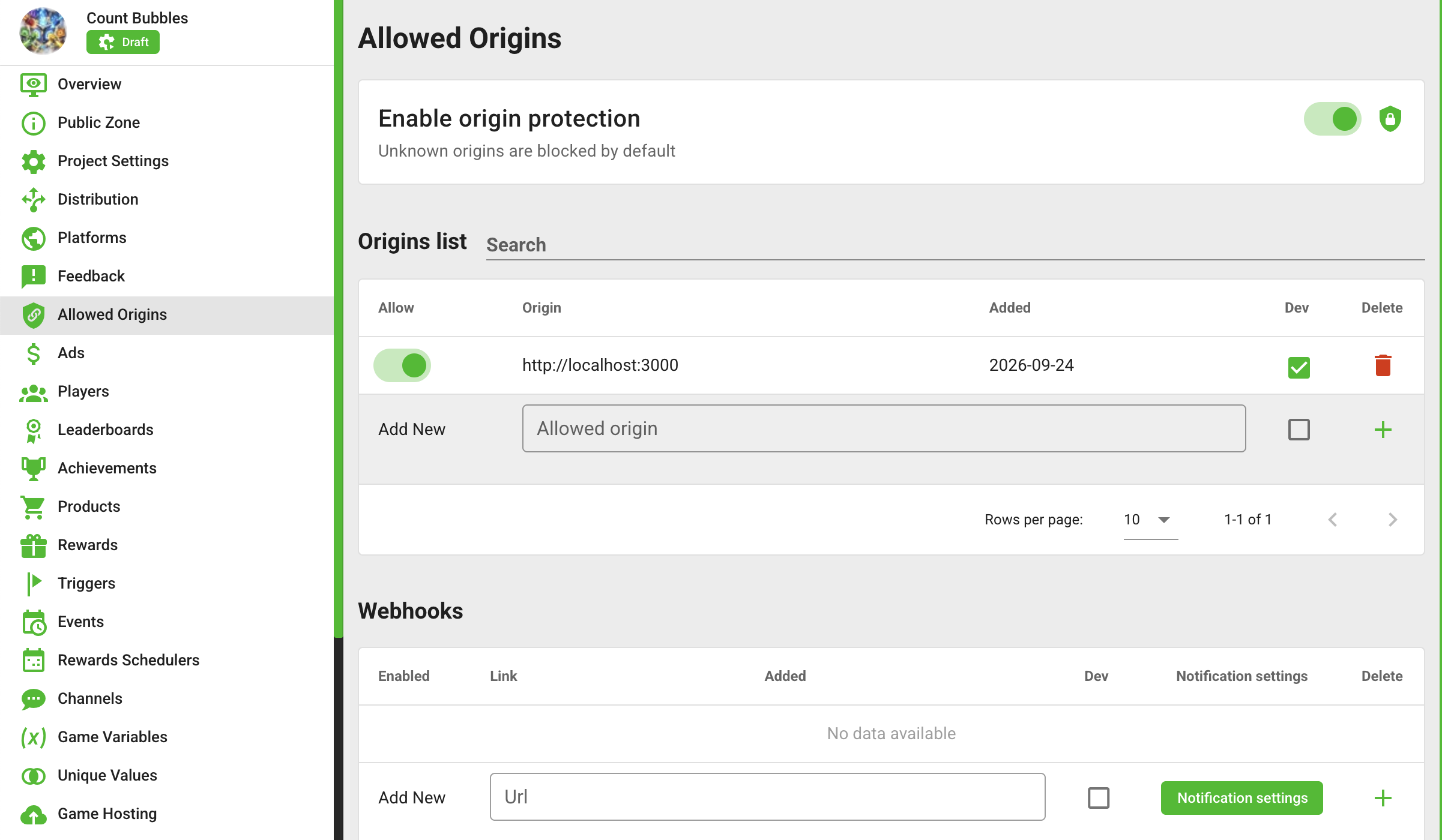Open Rows per page dropdown
The image size is (1442, 840).
click(1150, 520)
